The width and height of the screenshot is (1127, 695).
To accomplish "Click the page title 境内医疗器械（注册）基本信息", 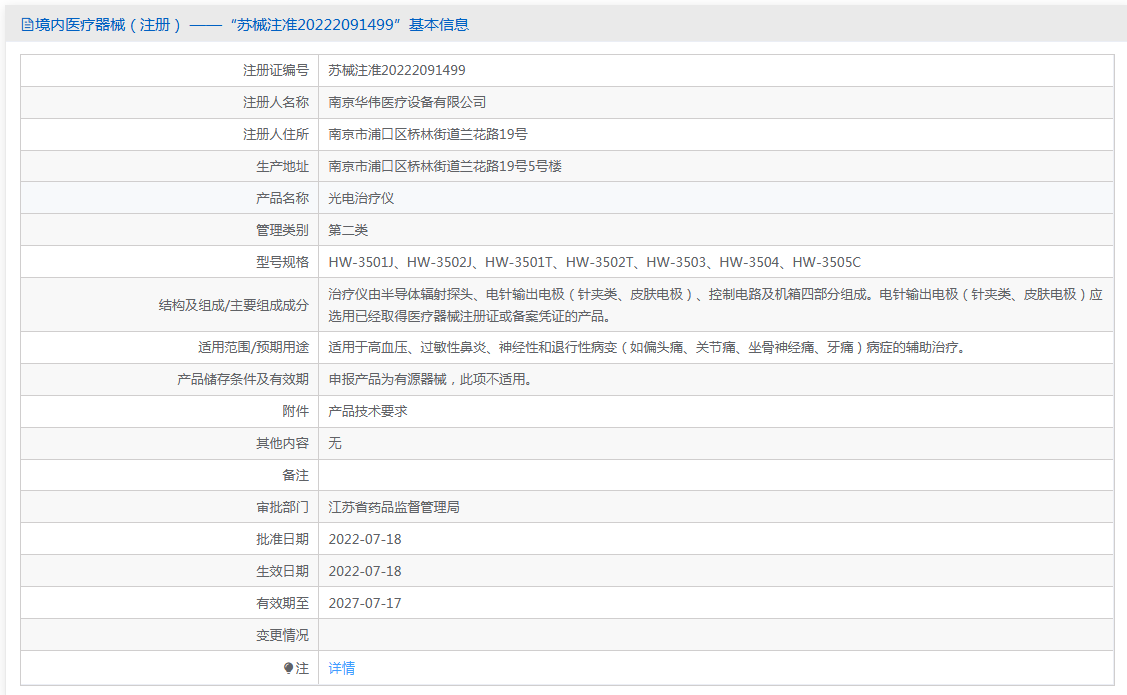I will [244, 25].
